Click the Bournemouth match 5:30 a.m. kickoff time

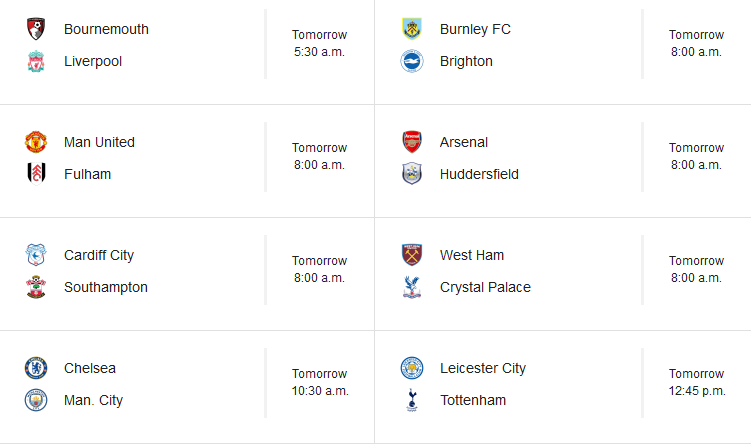[x=320, y=52]
